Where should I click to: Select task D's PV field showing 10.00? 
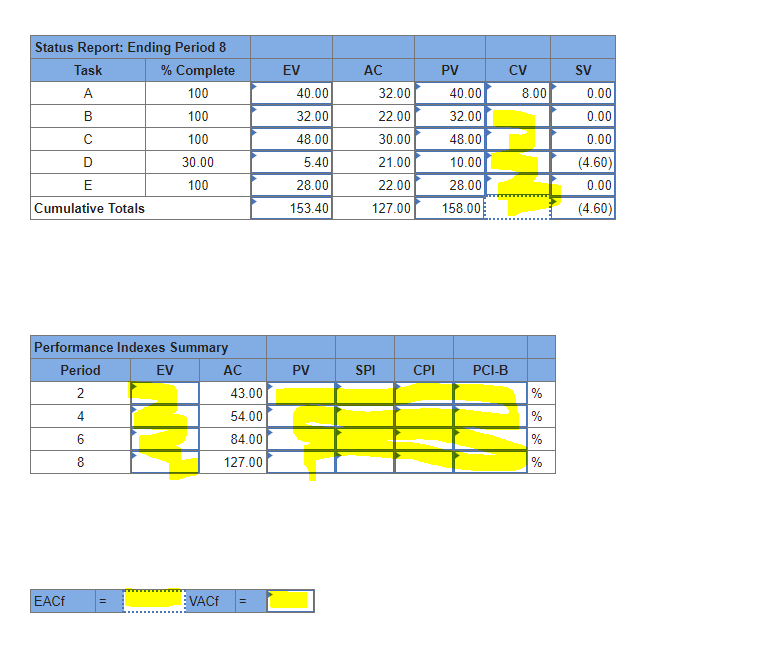[x=450, y=162]
